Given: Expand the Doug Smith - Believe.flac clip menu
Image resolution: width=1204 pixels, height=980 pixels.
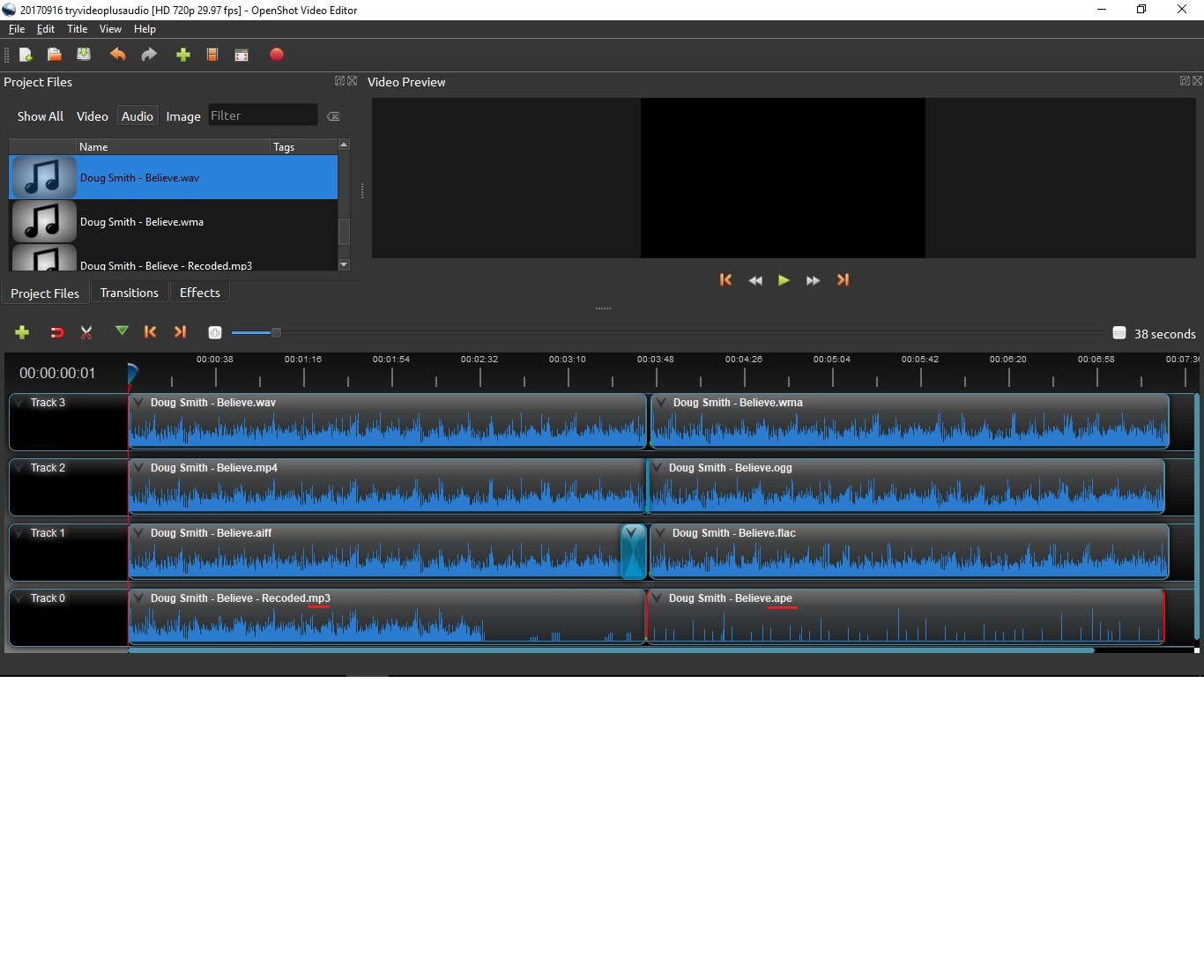Looking at the screenshot, I should 659,532.
